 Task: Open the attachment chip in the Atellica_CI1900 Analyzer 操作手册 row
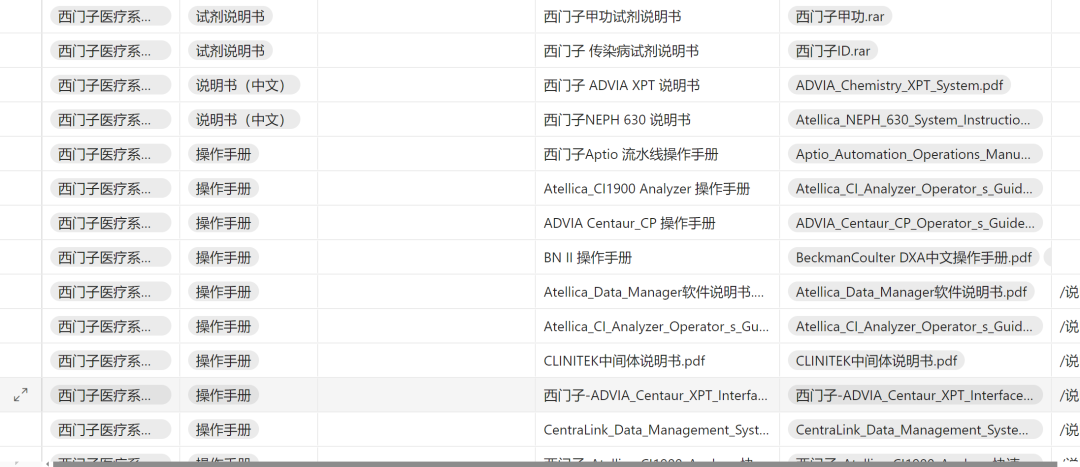(915, 189)
